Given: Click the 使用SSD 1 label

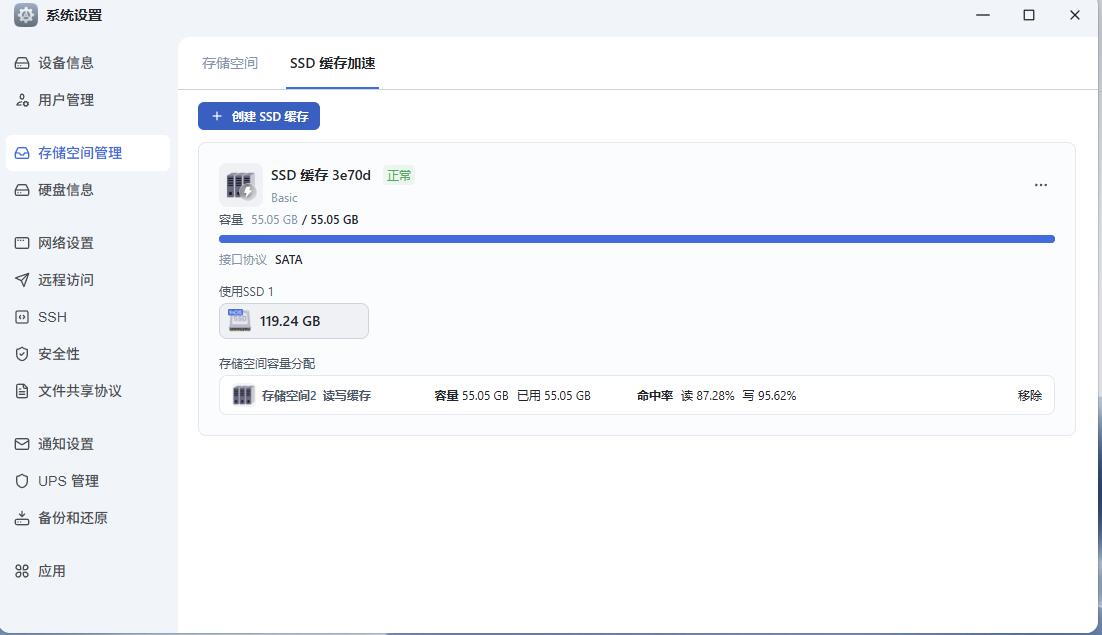Looking at the screenshot, I should (246, 292).
